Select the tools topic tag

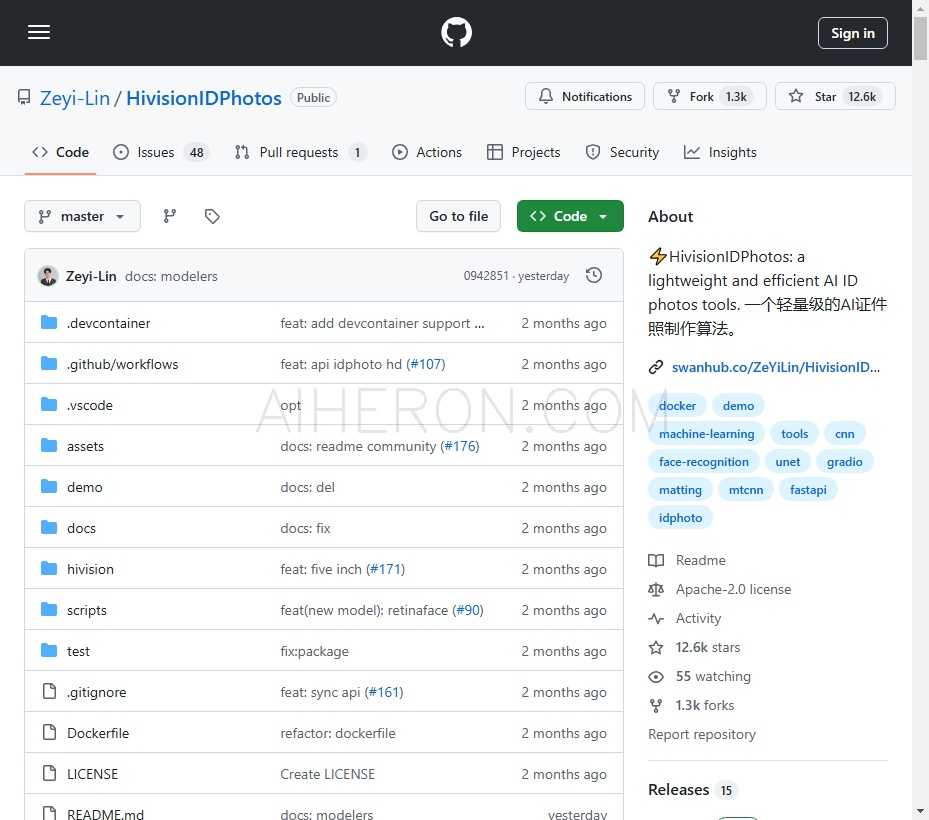pyautogui.click(x=795, y=434)
